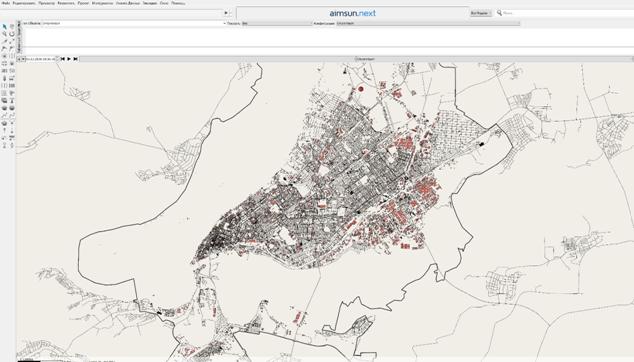Select the rotate view tool
The width and height of the screenshot is (634, 362).
12,34
